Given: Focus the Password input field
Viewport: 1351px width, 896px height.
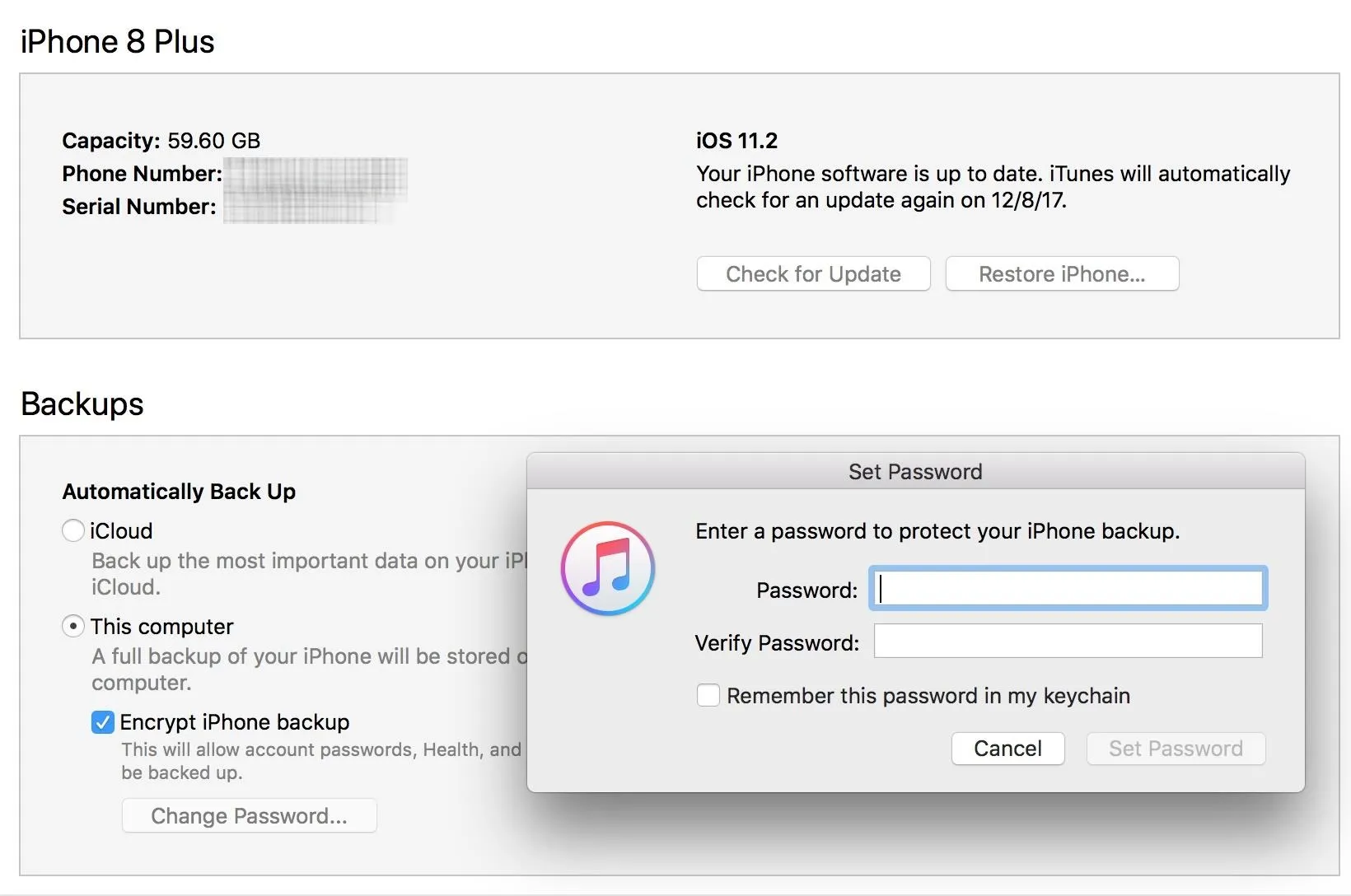Looking at the screenshot, I should point(1068,588).
